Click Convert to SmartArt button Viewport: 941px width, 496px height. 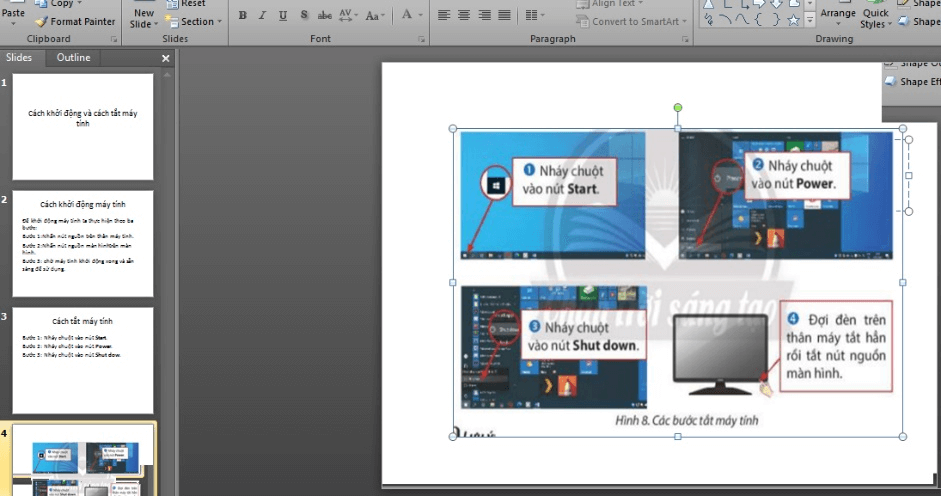point(631,21)
